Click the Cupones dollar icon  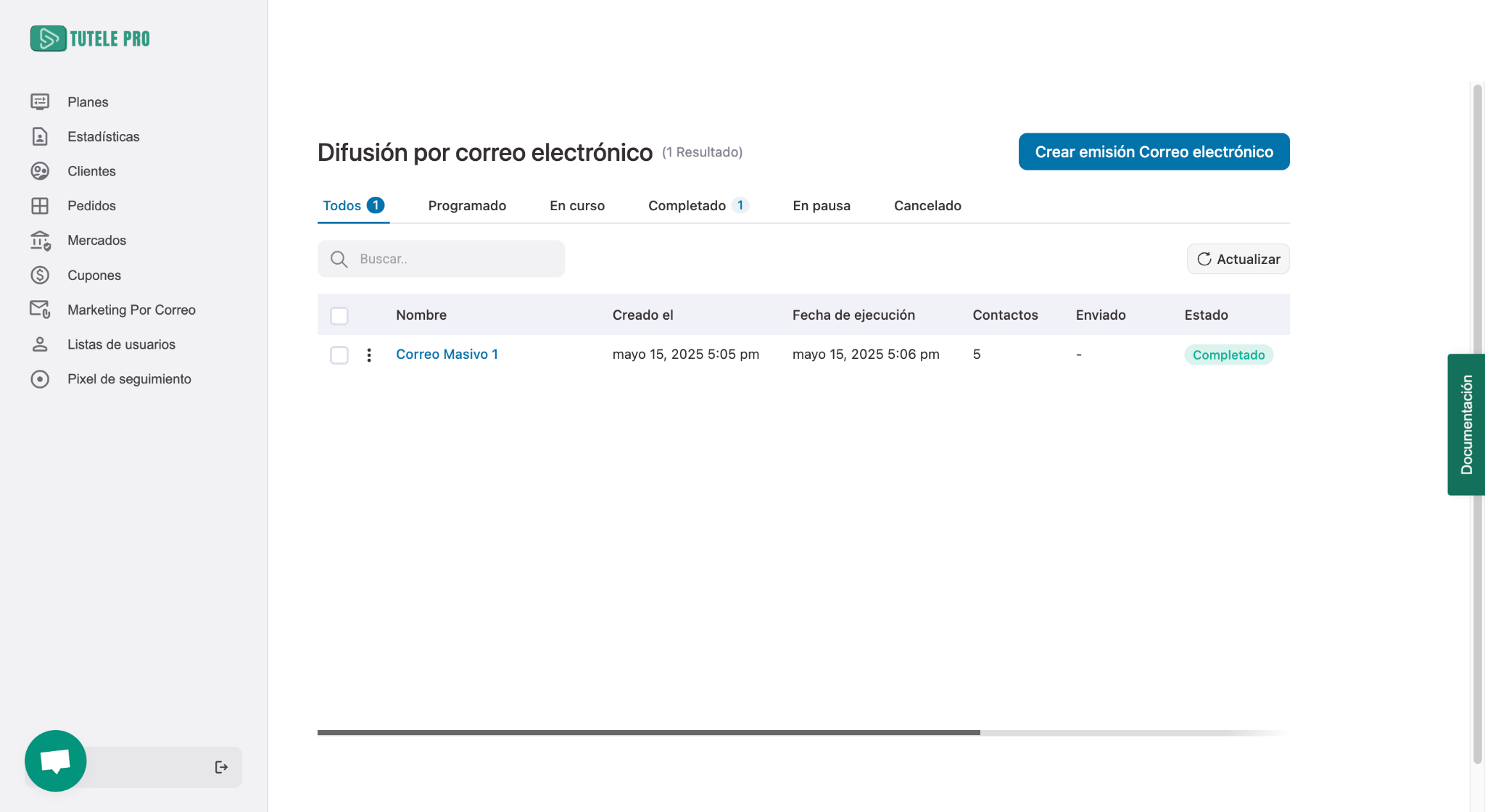tap(40, 275)
